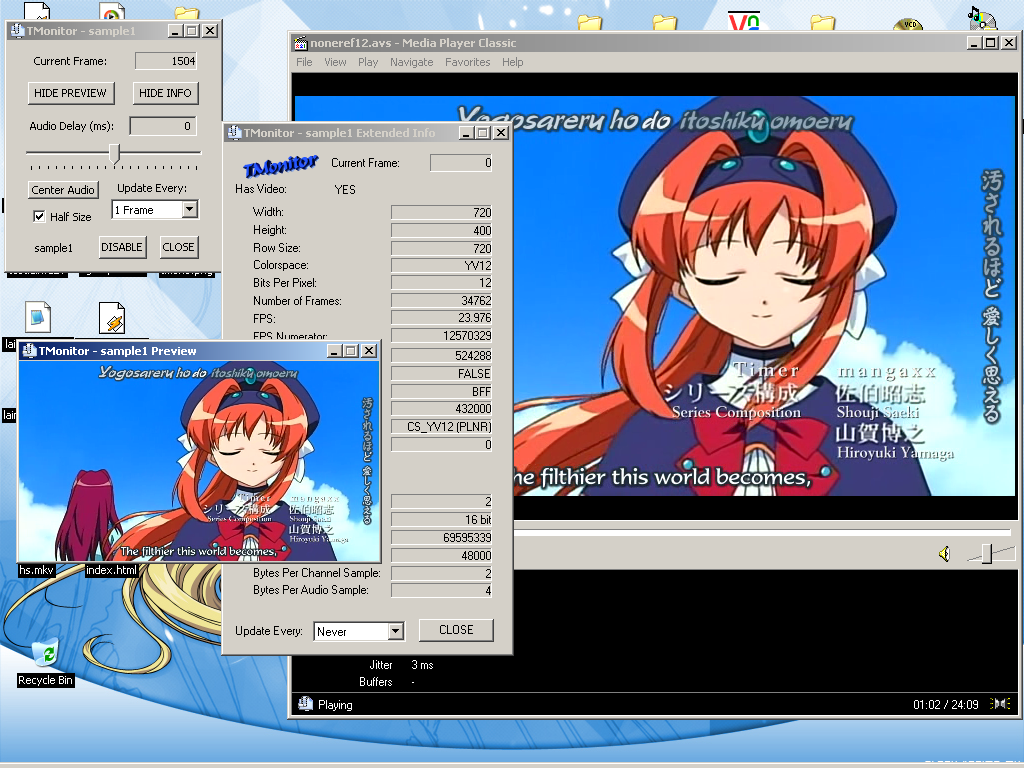Click the sample1 Preview window title icon
Image resolution: width=1024 pixels, height=768 pixels.
coord(29,351)
